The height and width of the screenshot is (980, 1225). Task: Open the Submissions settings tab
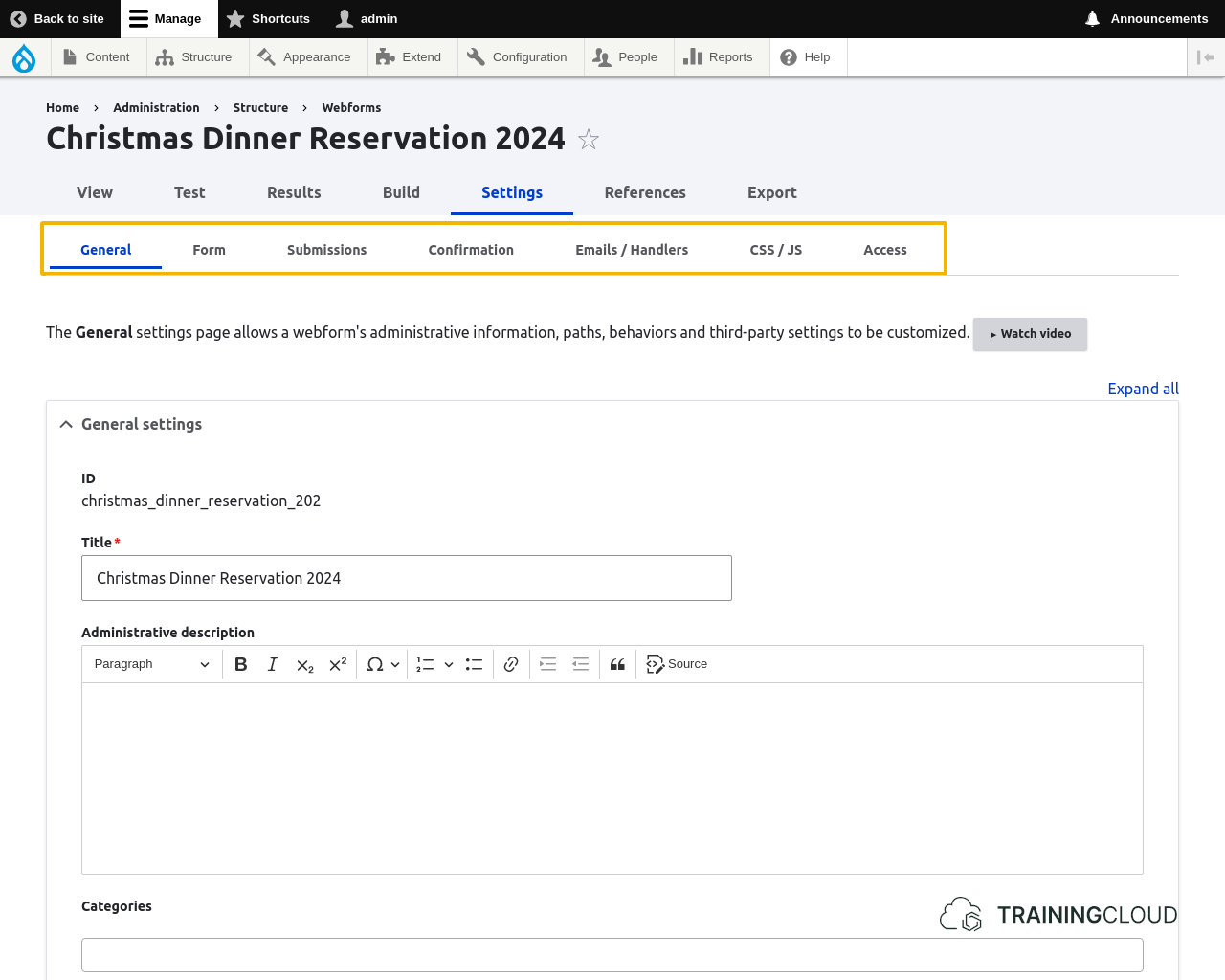[x=326, y=250]
